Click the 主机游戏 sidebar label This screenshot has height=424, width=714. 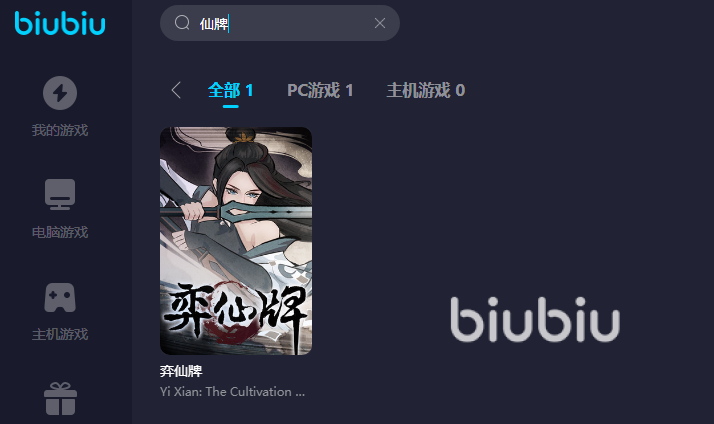60,335
